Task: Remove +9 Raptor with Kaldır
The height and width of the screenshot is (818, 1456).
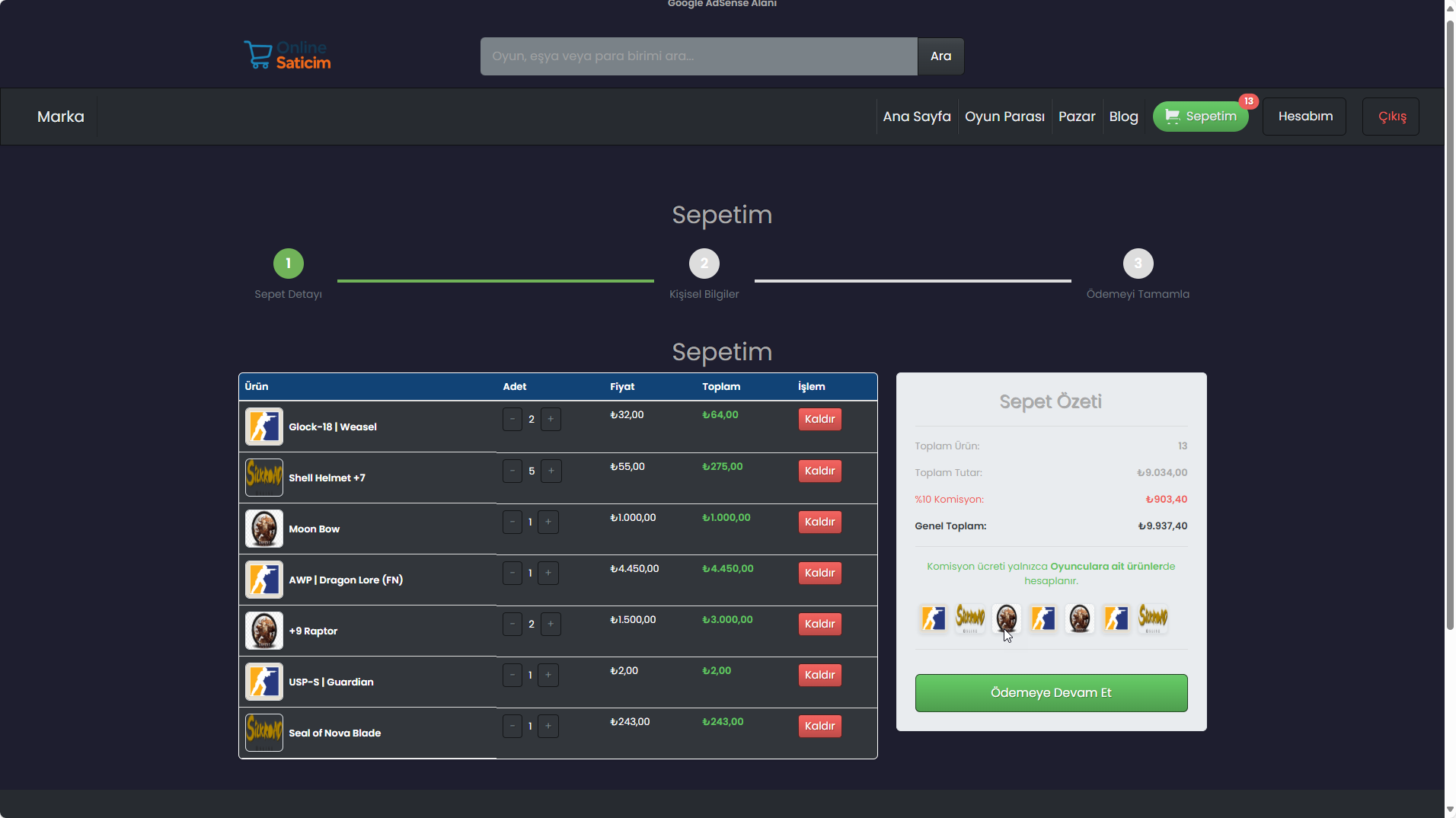Action: click(819, 624)
